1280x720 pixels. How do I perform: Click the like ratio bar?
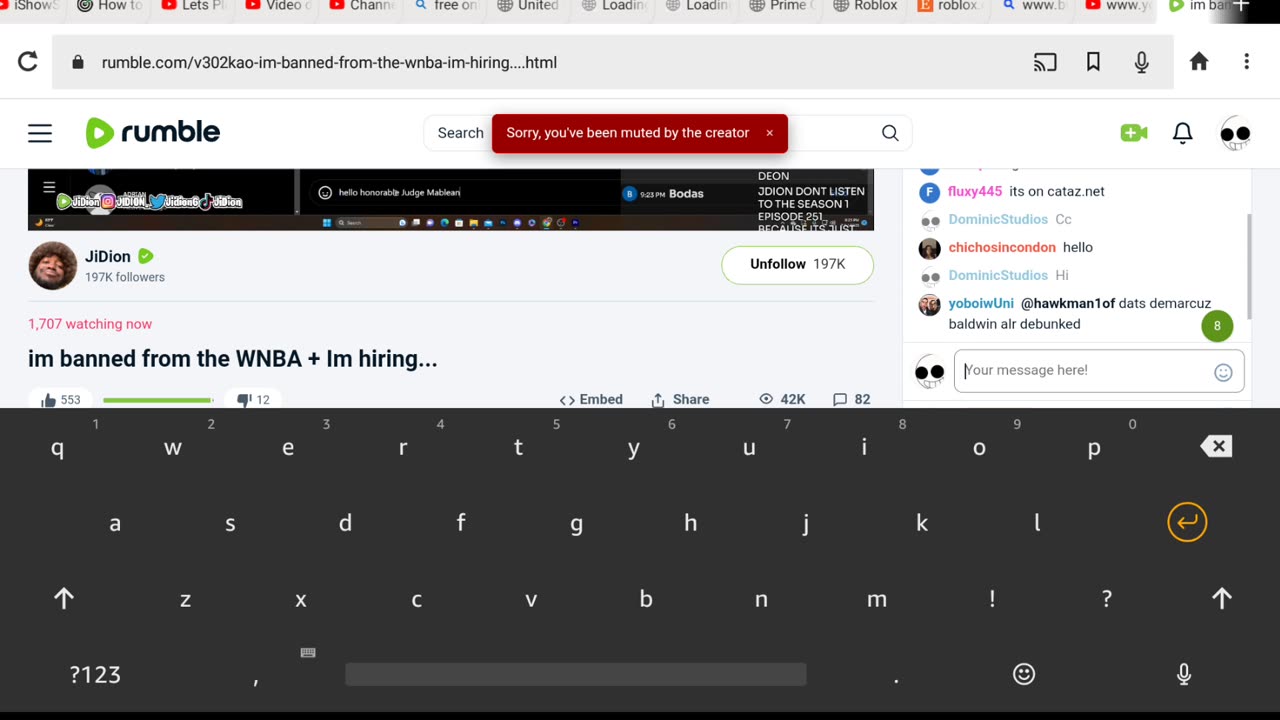[158, 400]
